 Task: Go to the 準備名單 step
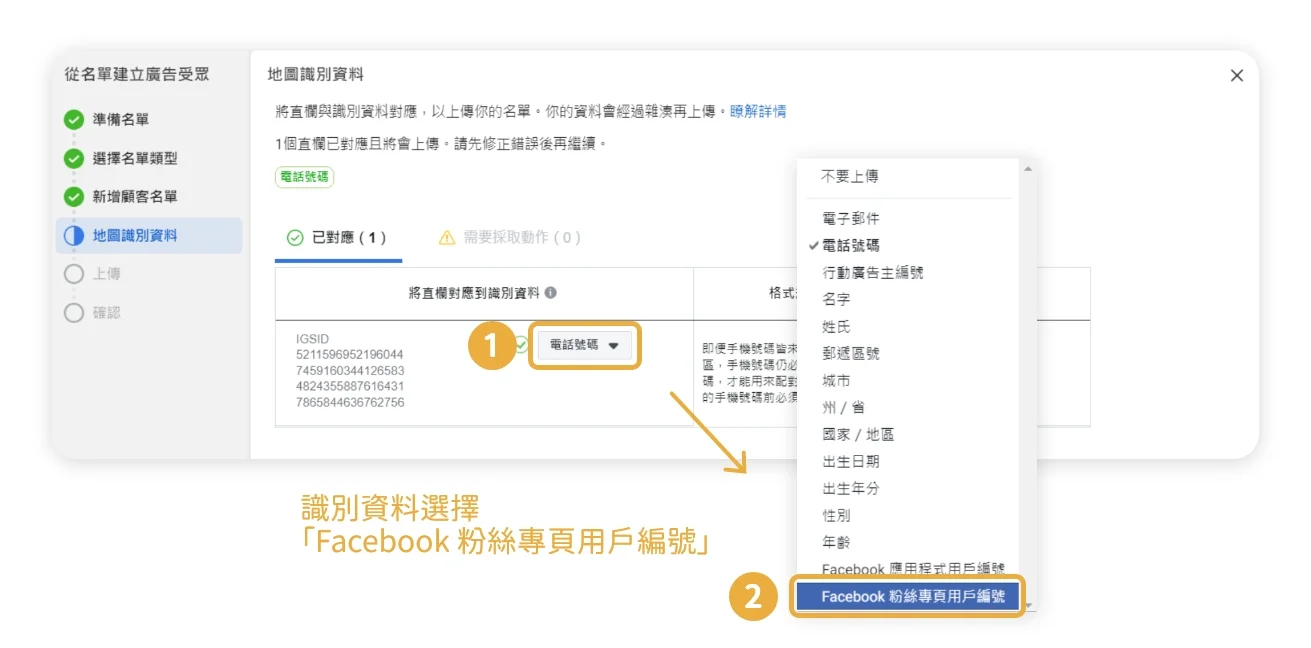pyautogui.click(x=121, y=120)
